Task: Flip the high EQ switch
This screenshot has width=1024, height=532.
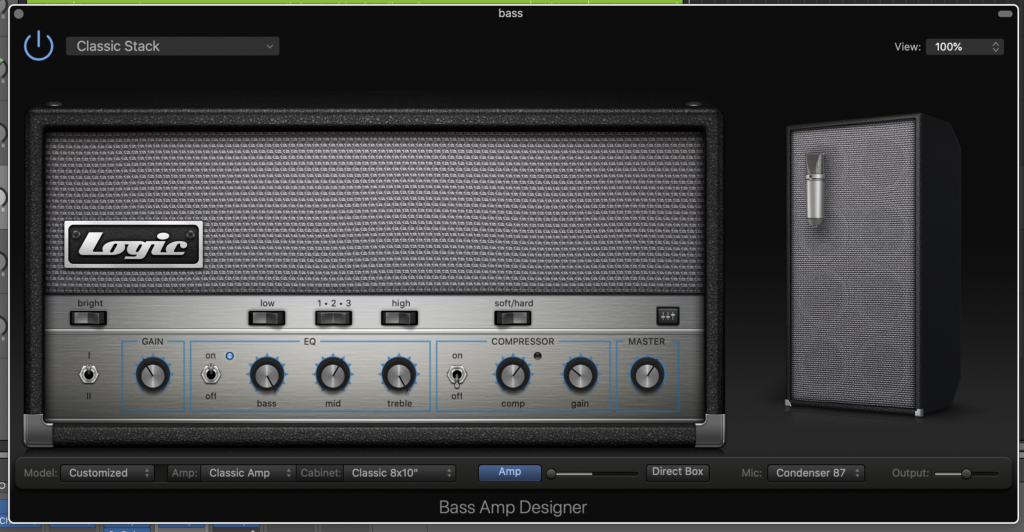Action: (400, 319)
